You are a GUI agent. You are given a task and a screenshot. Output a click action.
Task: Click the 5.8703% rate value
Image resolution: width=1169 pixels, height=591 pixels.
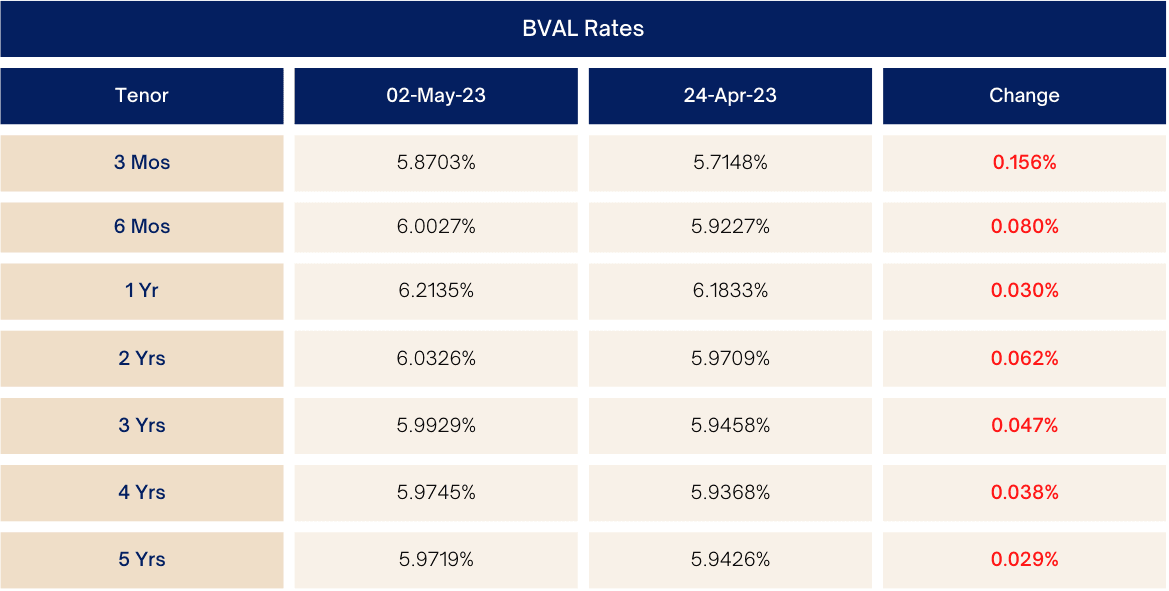(436, 162)
